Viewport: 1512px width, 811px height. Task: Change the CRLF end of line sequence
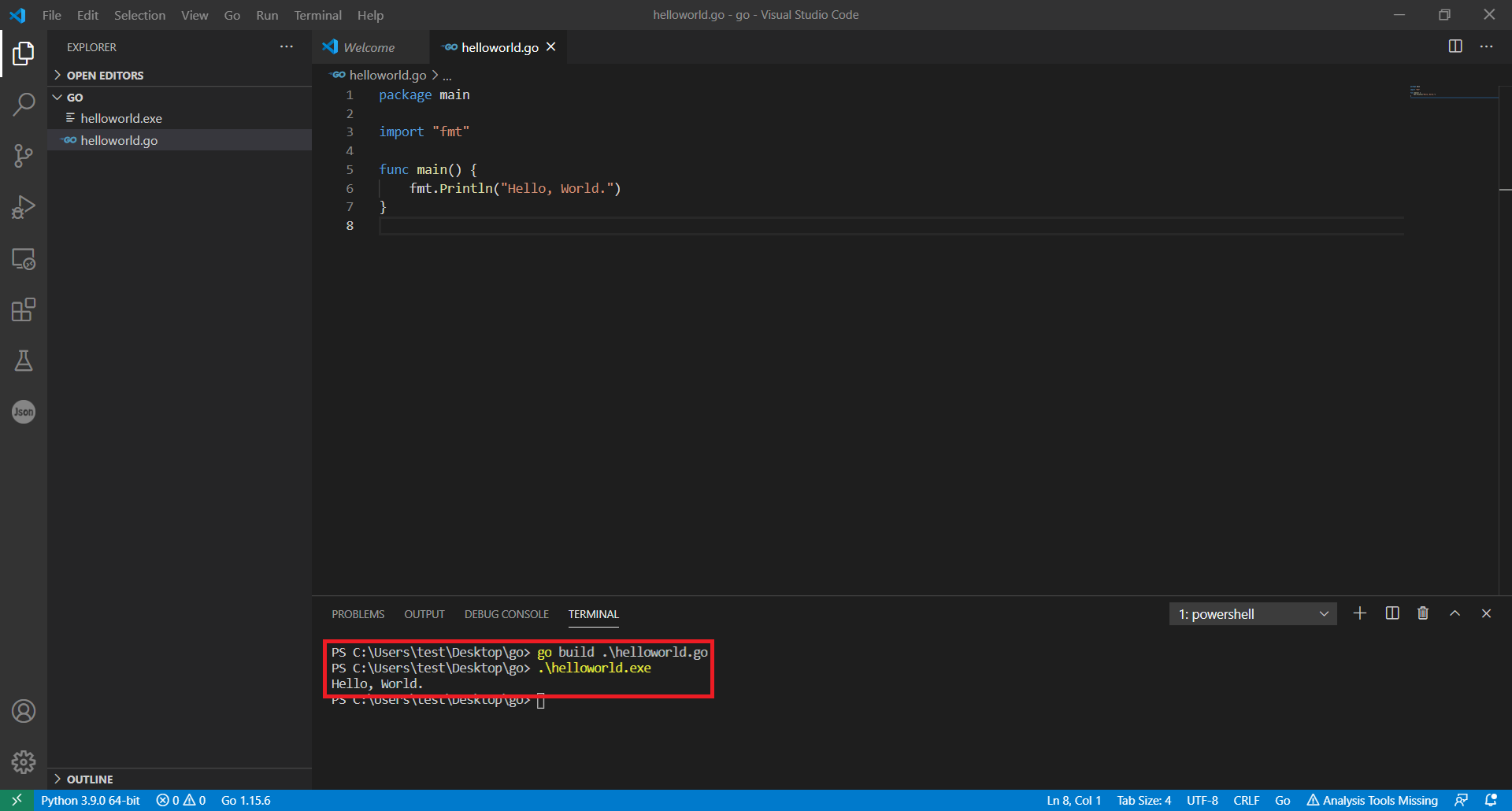coord(1246,800)
